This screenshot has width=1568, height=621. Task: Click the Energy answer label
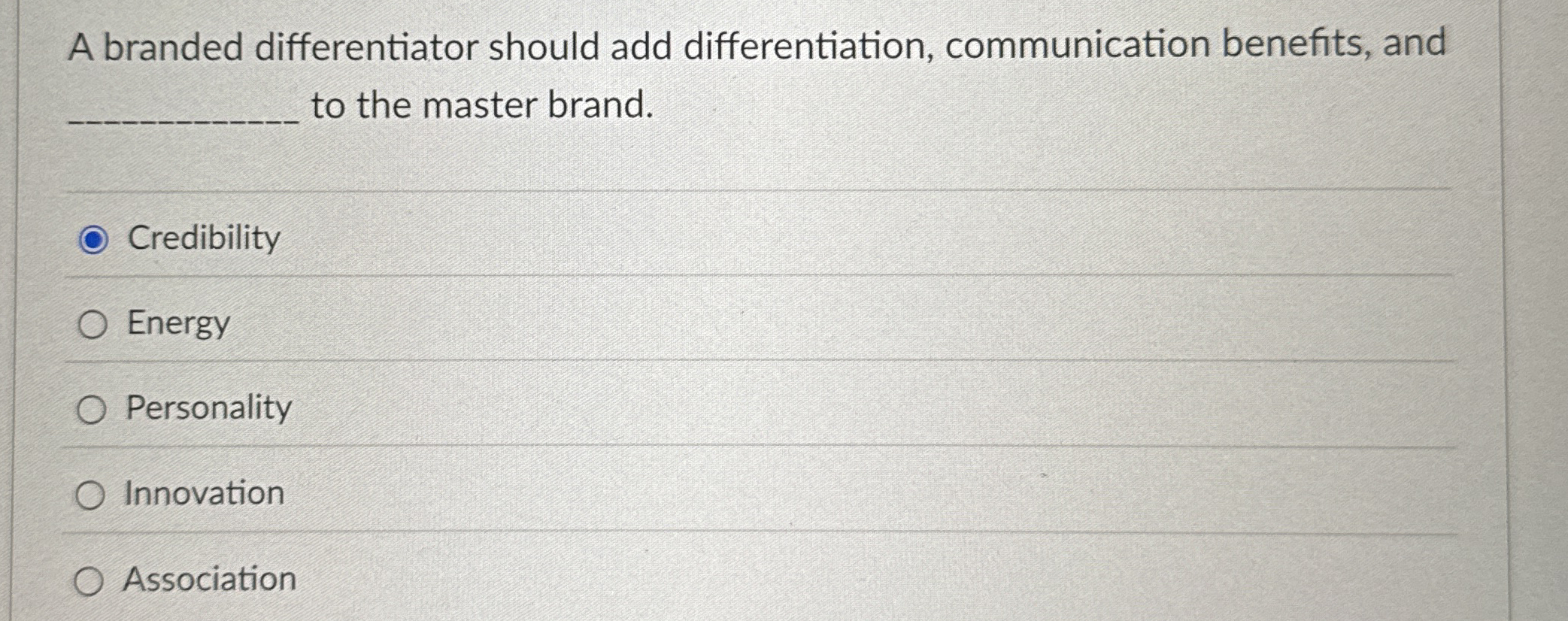click(174, 325)
